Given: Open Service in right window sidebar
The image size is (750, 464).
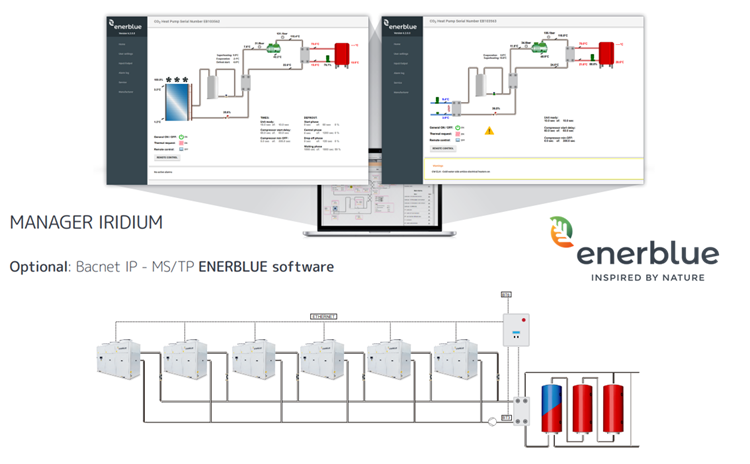Looking at the screenshot, I should [398, 83].
